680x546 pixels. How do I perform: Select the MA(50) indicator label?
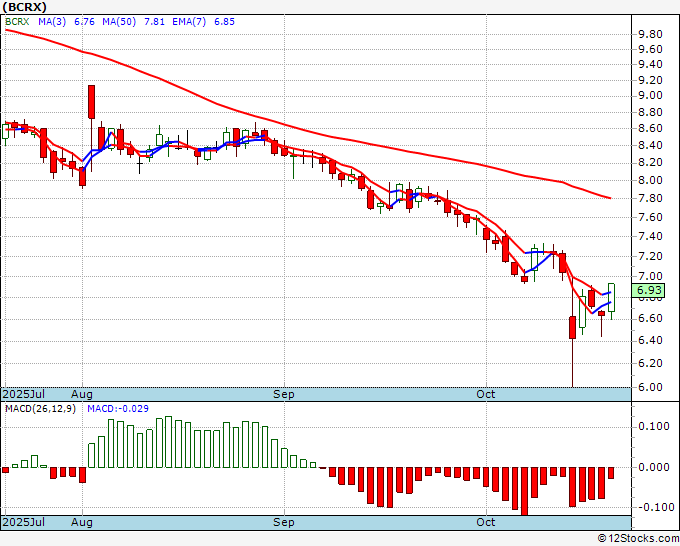coord(119,21)
